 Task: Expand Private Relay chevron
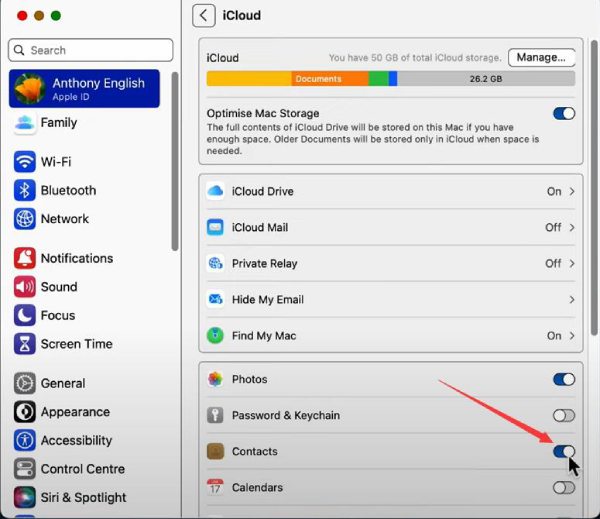(572, 263)
